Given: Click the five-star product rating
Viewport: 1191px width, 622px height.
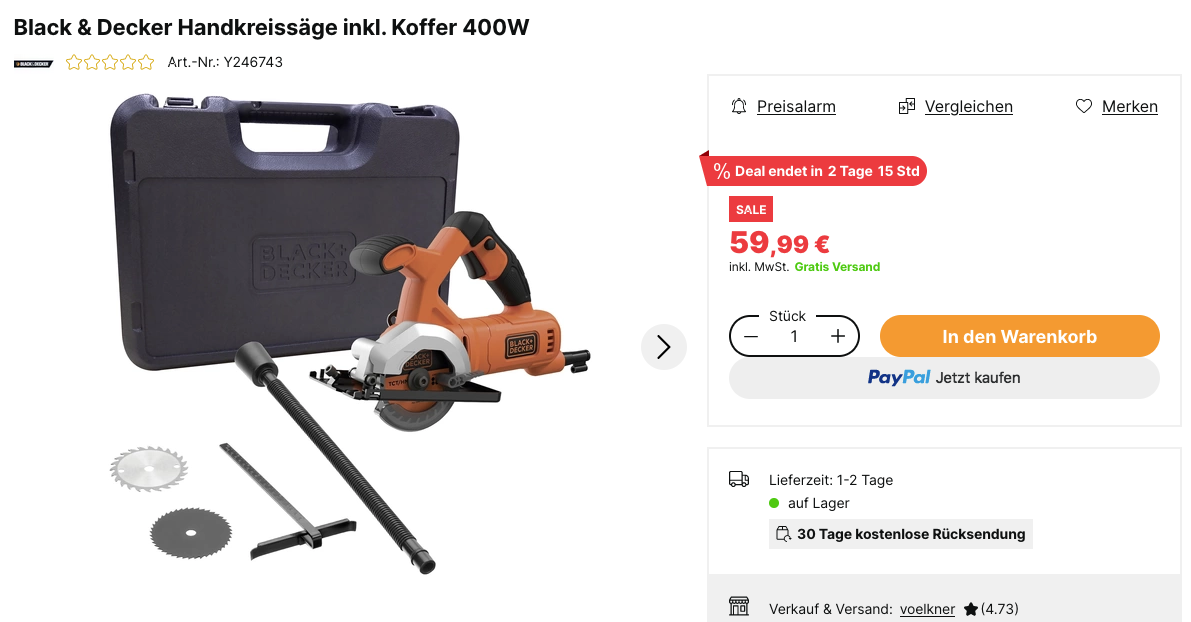Looking at the screenshot, I should click(x=110, y=62).
